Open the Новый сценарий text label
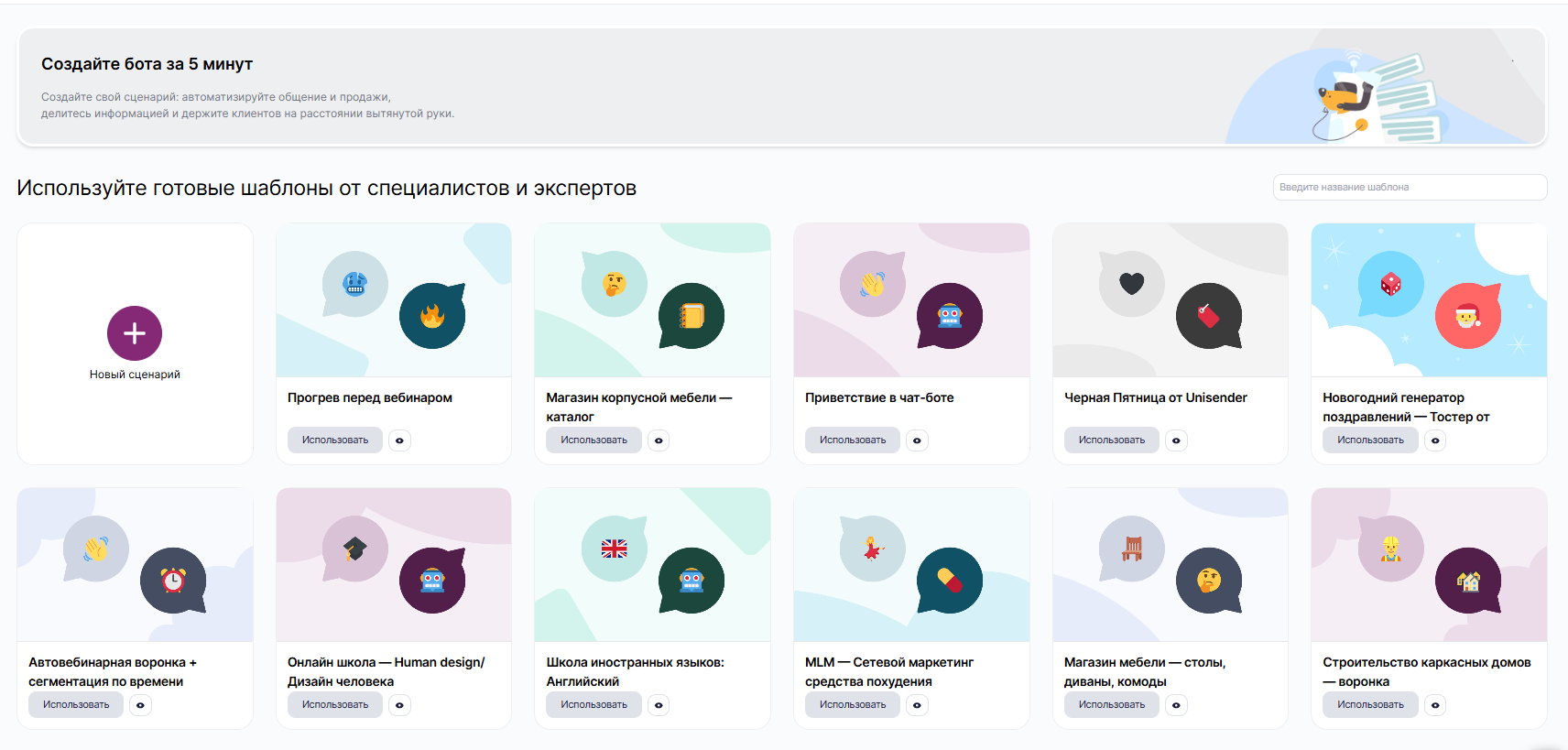Viewport: 1568px width, 750px height. [x=135, y=375]
